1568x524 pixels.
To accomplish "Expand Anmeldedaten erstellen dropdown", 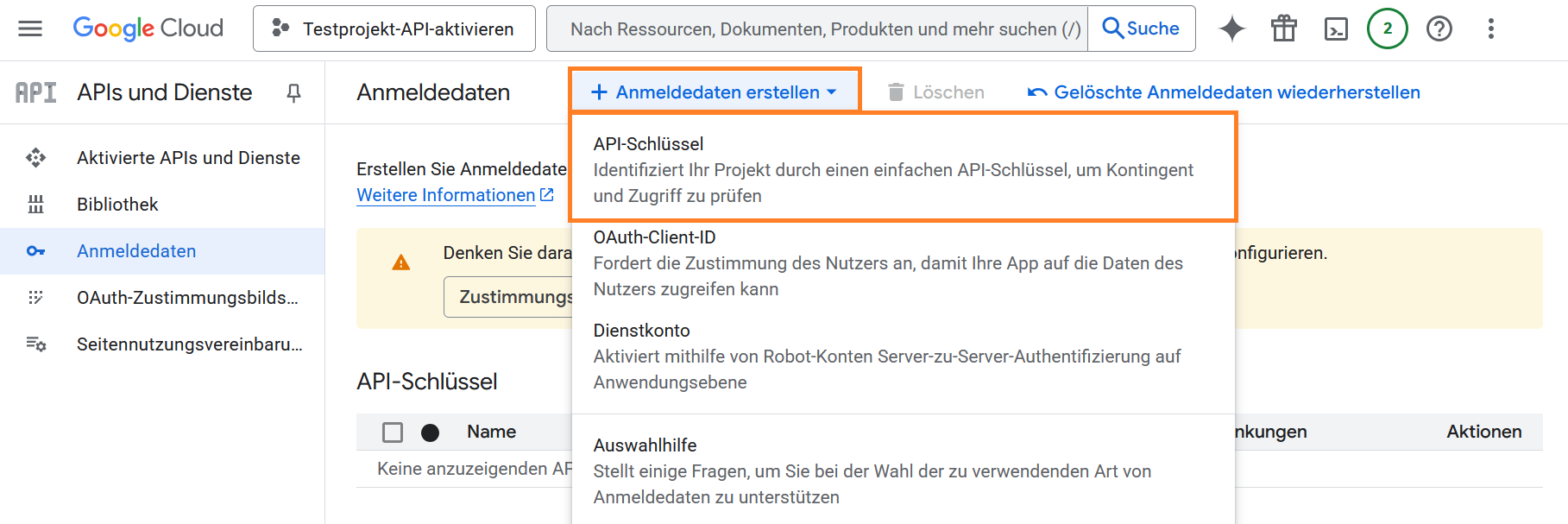I will click(x=715, y=92).
